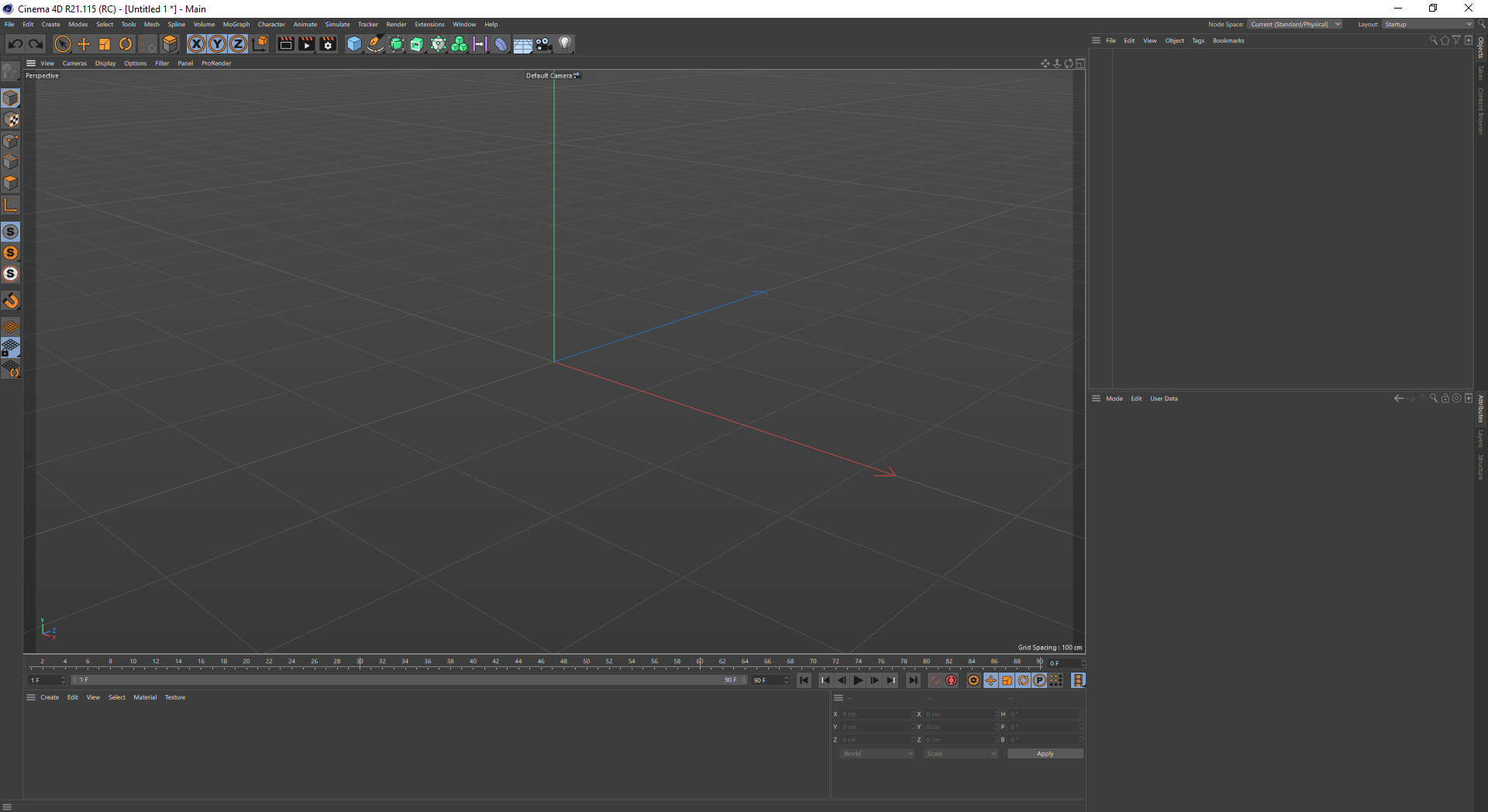Toggle Position keyframe recording
This screenshot has width=1488, height=812.
pos(990,680)
